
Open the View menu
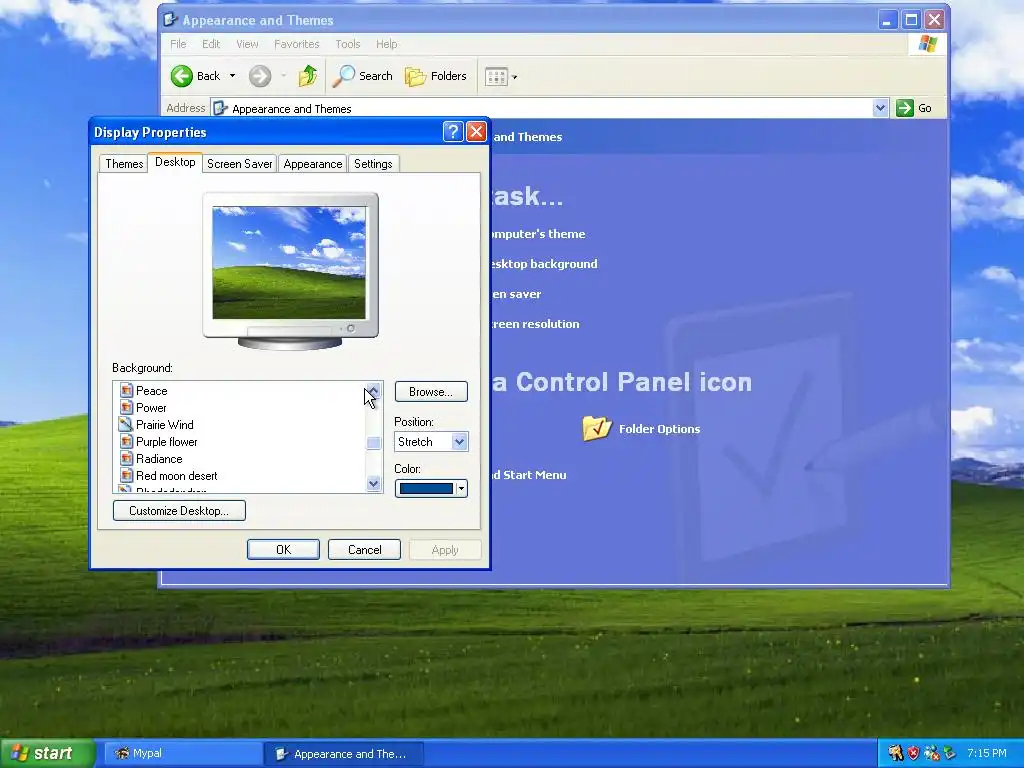[x=247, y=44]
